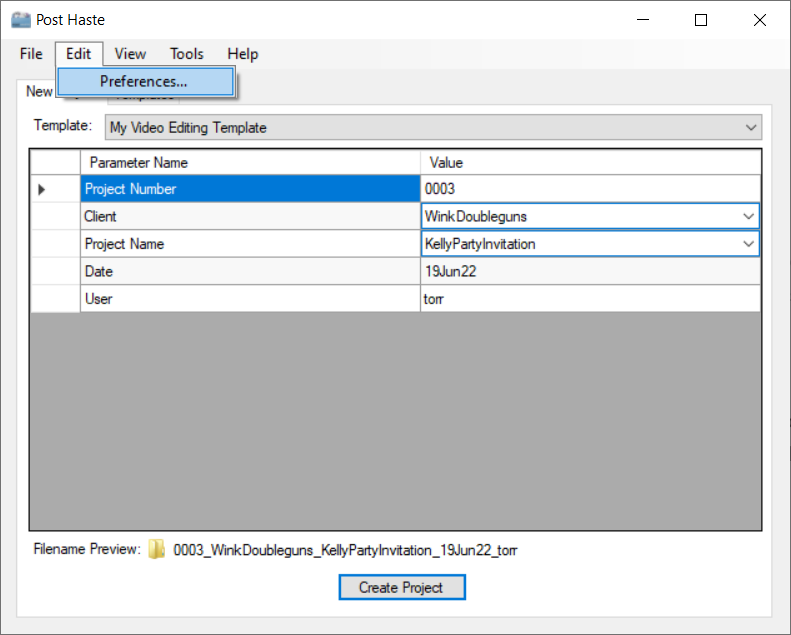Expand the Project Name value dropdown
Screen dimensions: 791x635
pyautogui.click(x=748, y=244)
